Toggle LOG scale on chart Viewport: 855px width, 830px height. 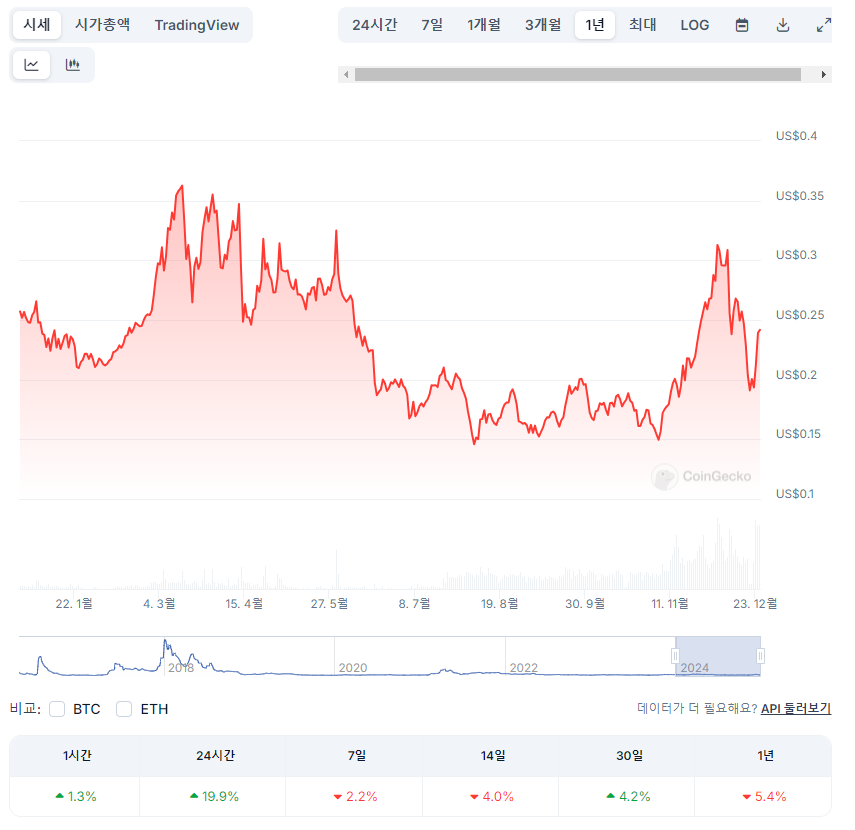(x=695, y=25)
